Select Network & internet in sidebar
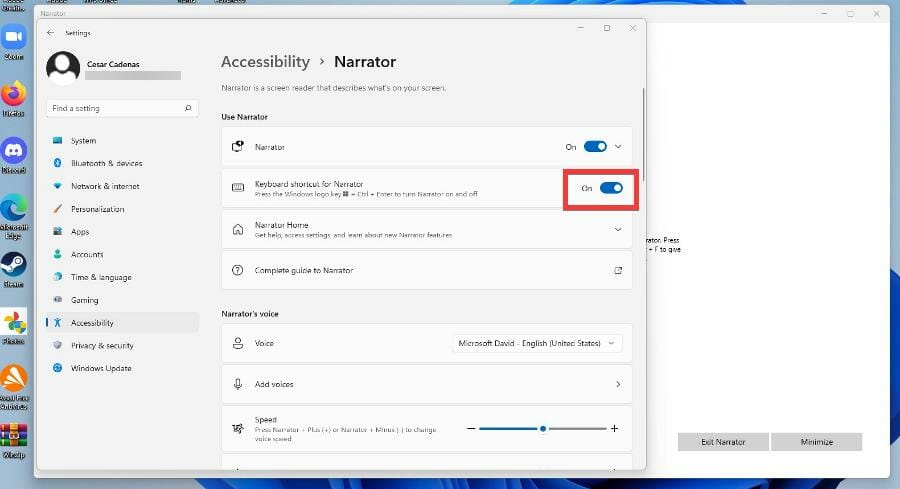Image resolution: width=900 pixels, height=489 pixels. click(122, 186)
